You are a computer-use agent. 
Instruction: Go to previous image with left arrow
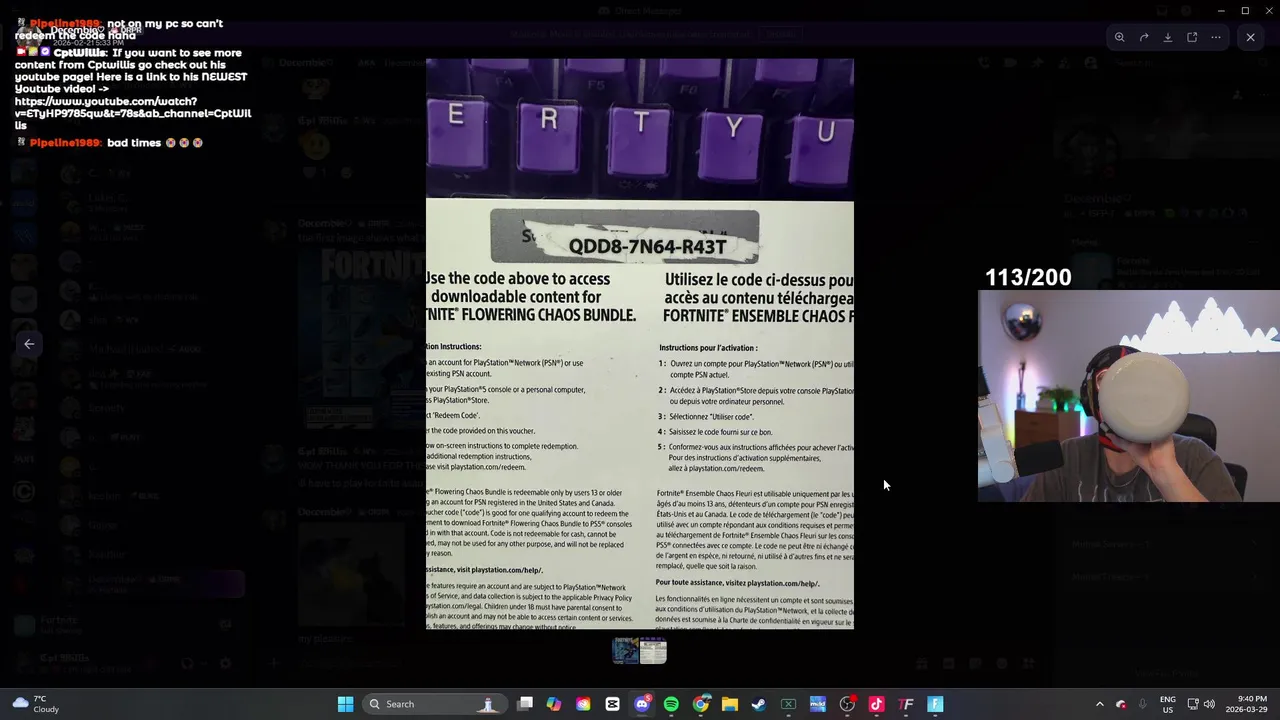[29, 343]
